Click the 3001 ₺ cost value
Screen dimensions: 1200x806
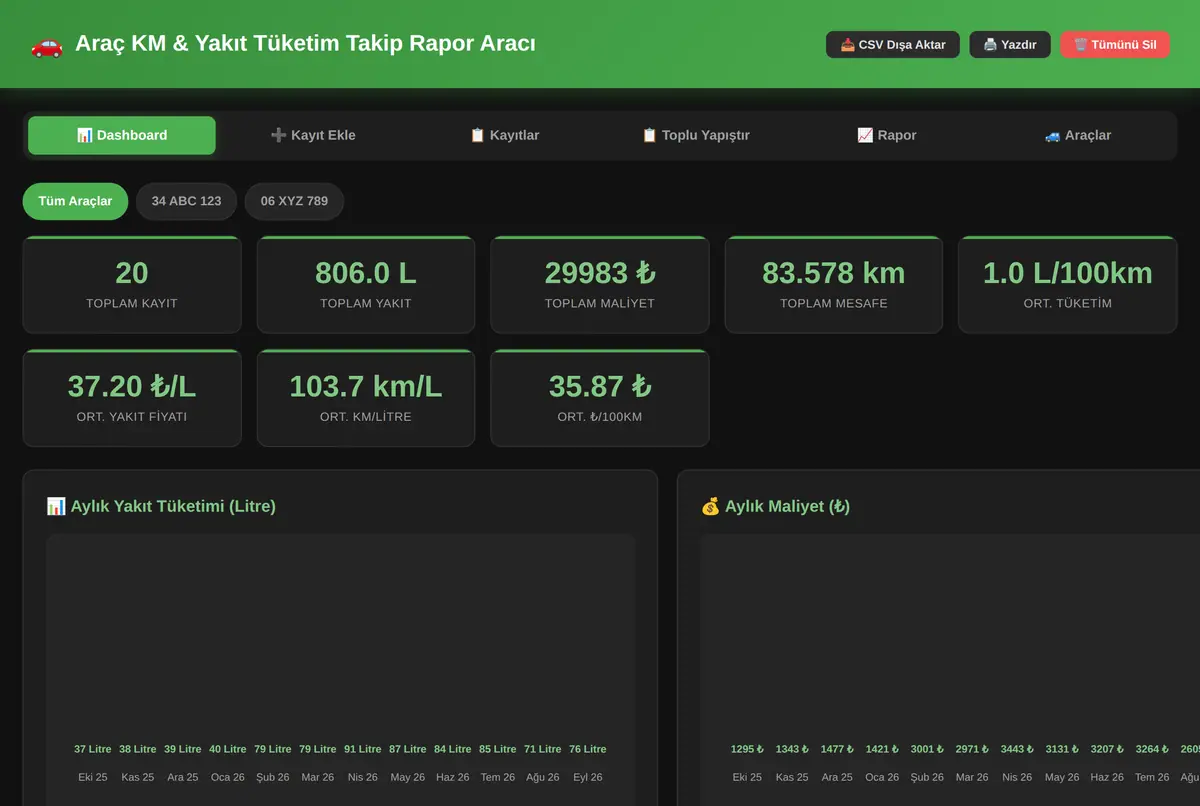[927, 749]
